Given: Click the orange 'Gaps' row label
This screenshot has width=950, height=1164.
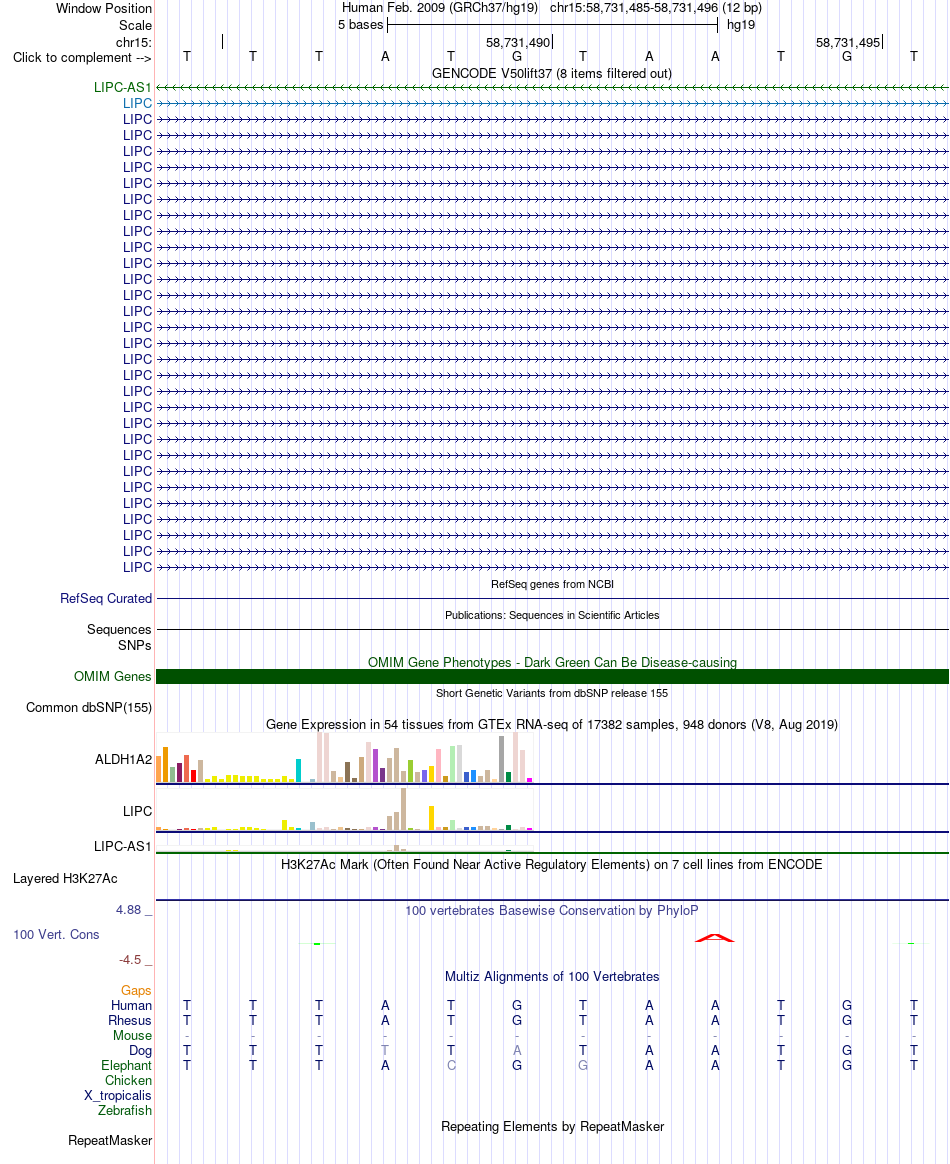Looking at the screenshot, I should pos(136,991).
